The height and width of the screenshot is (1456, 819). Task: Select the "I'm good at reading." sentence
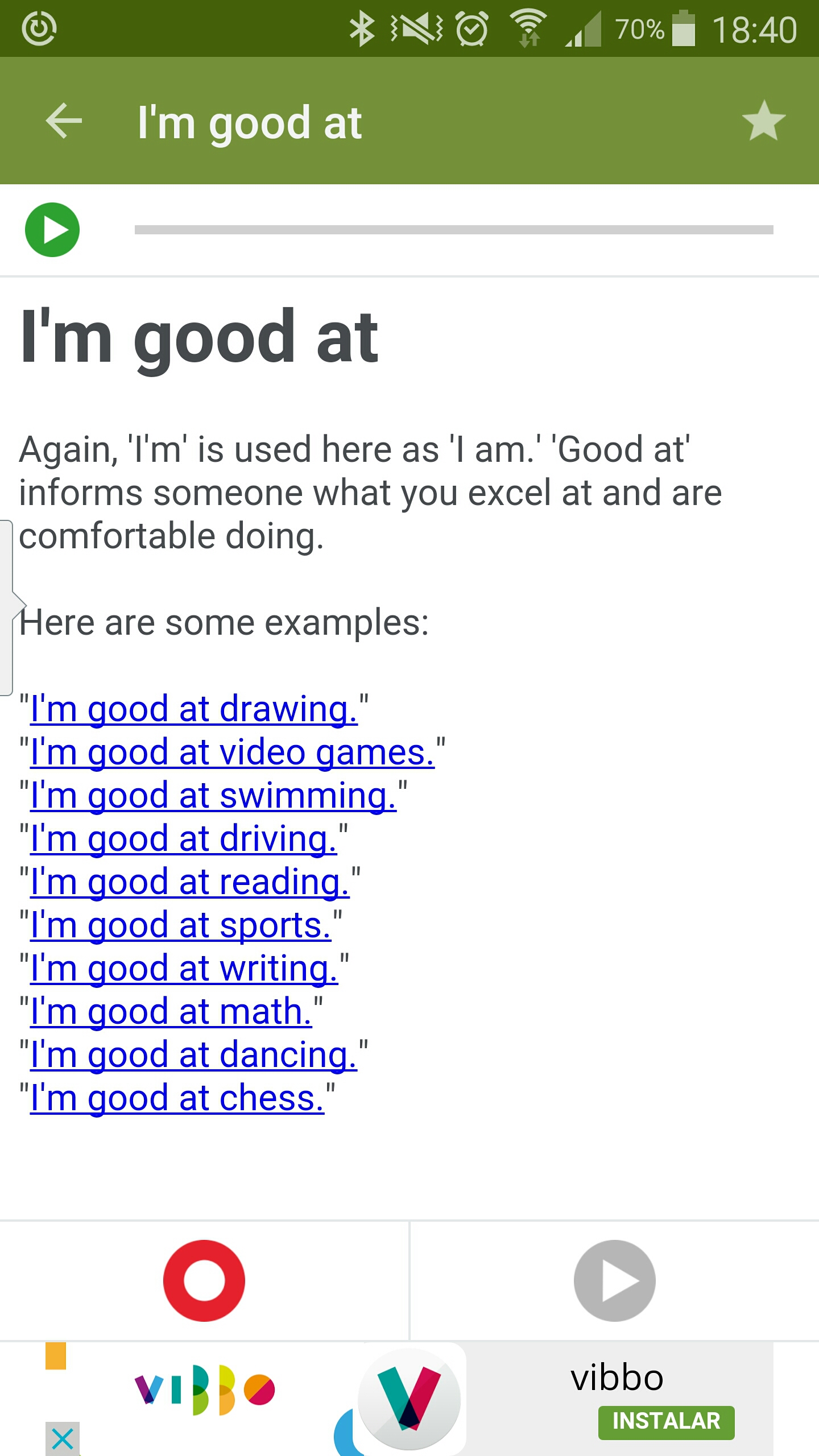tap(189, 883)
